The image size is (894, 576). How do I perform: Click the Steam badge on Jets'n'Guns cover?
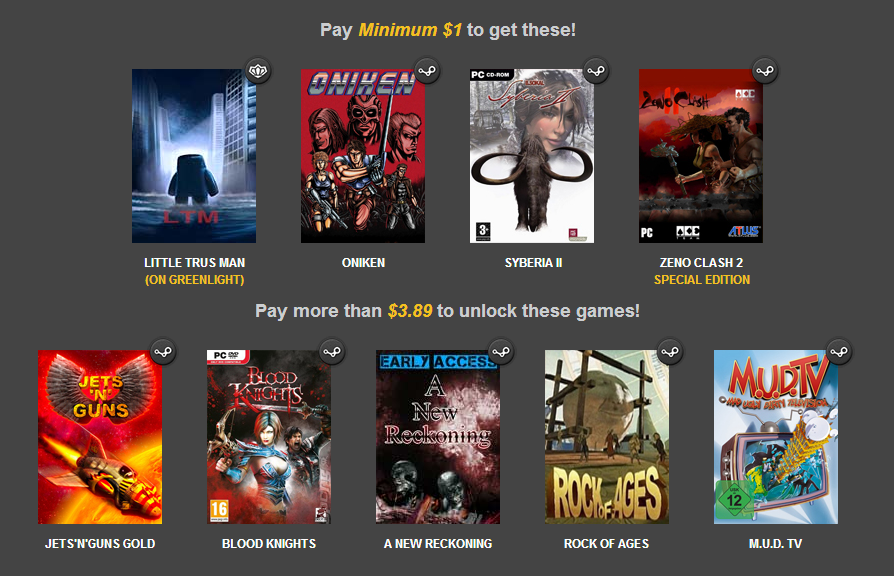(x=163, y=352)
